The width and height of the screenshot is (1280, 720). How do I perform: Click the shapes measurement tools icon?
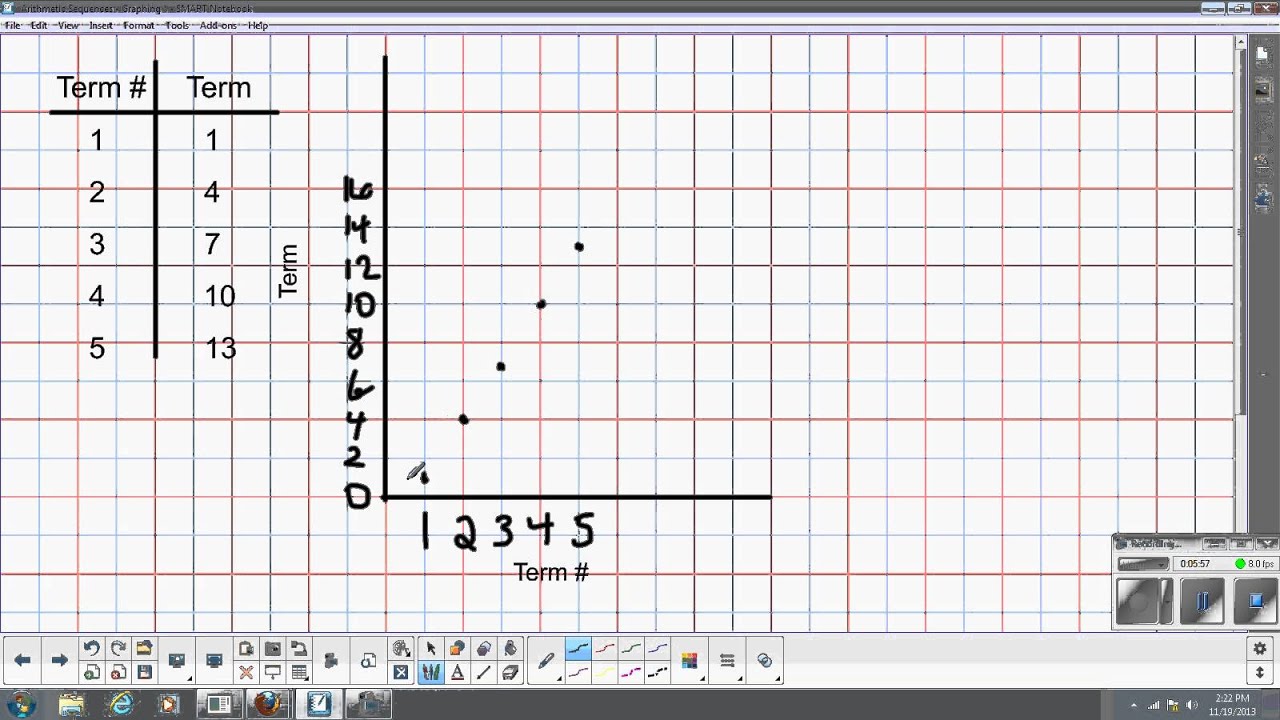(368, 660)
